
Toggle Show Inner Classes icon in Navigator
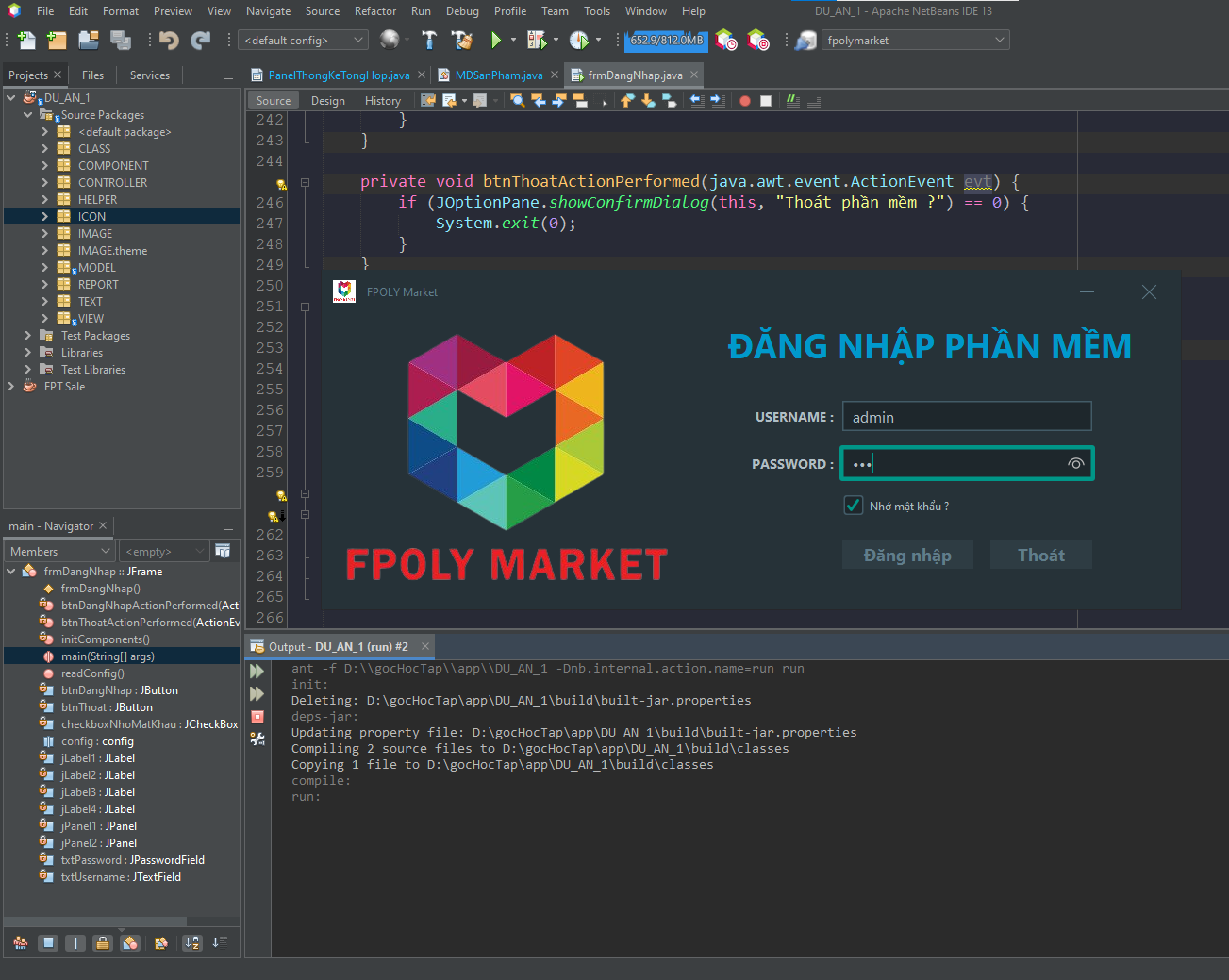[x=130, y=942]
